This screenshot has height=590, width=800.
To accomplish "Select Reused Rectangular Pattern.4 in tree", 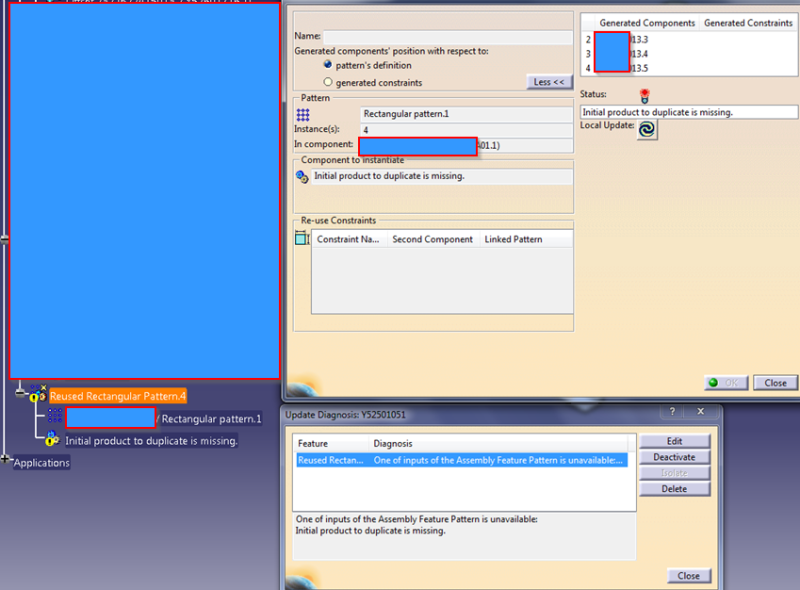I will pos(118,396).
